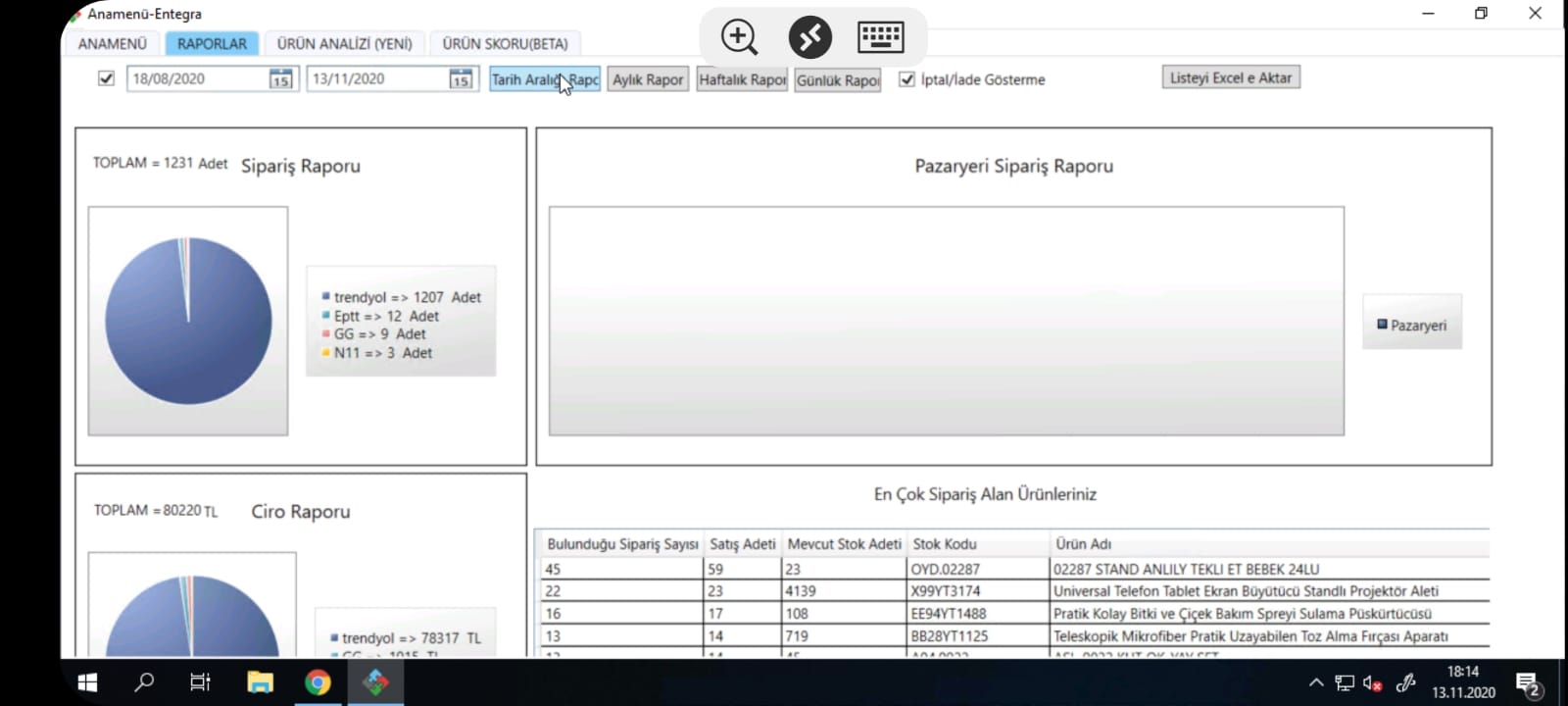Select stock code OYD.02287 cell
The height and width of the screenshot is (706, 1568).
(978, 569)
